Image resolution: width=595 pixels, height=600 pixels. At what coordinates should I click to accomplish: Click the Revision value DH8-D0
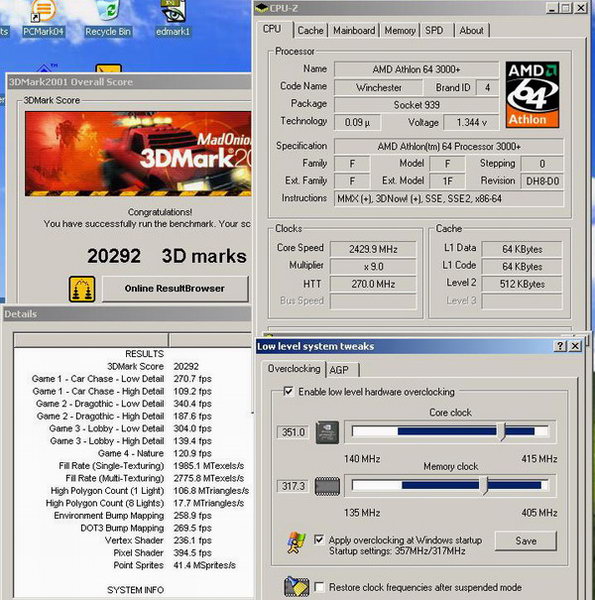point(542,181)
